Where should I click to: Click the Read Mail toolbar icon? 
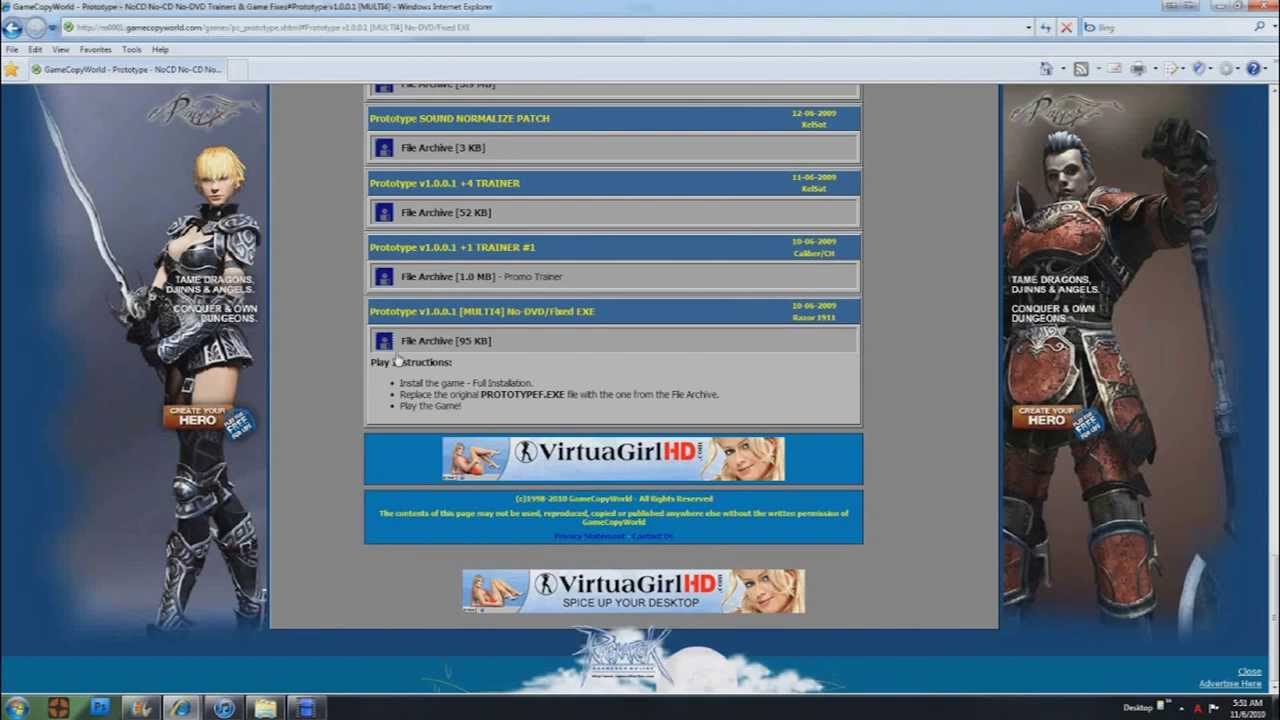point(1114,69)
